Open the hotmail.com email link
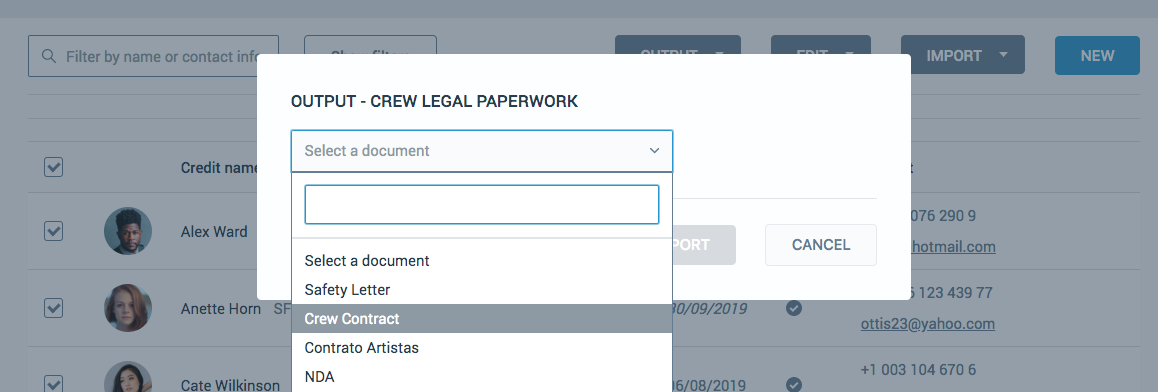Viewport: 1158px width, 392px height. point(953,247)
